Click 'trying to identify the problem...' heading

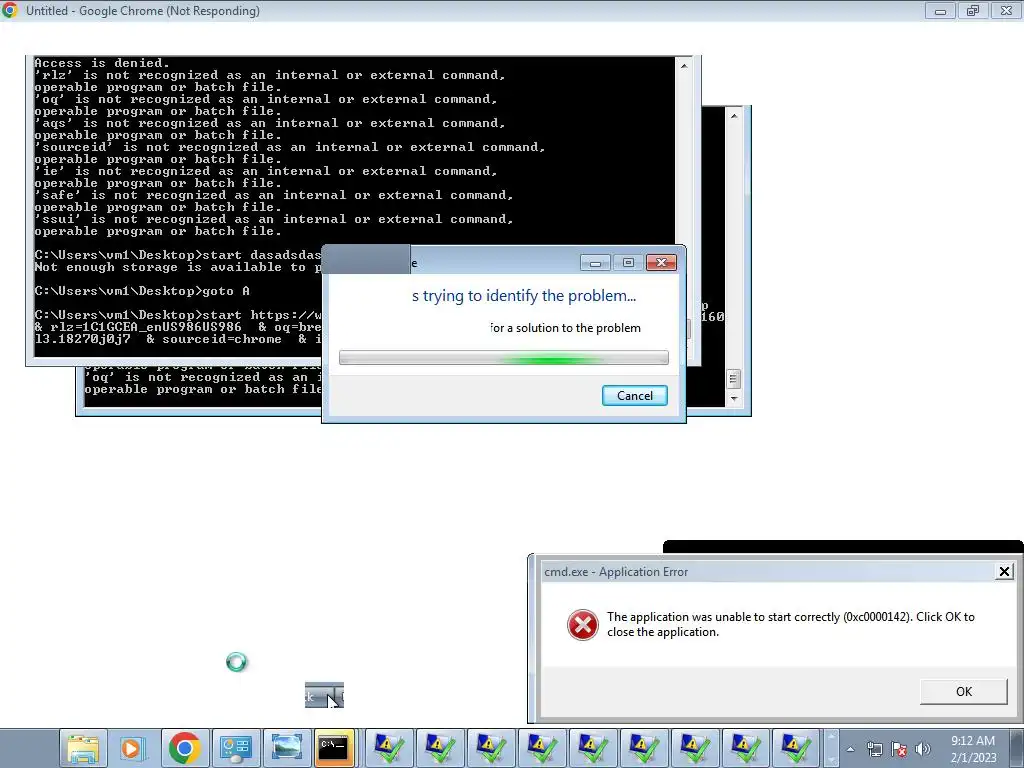coord(524,296)
